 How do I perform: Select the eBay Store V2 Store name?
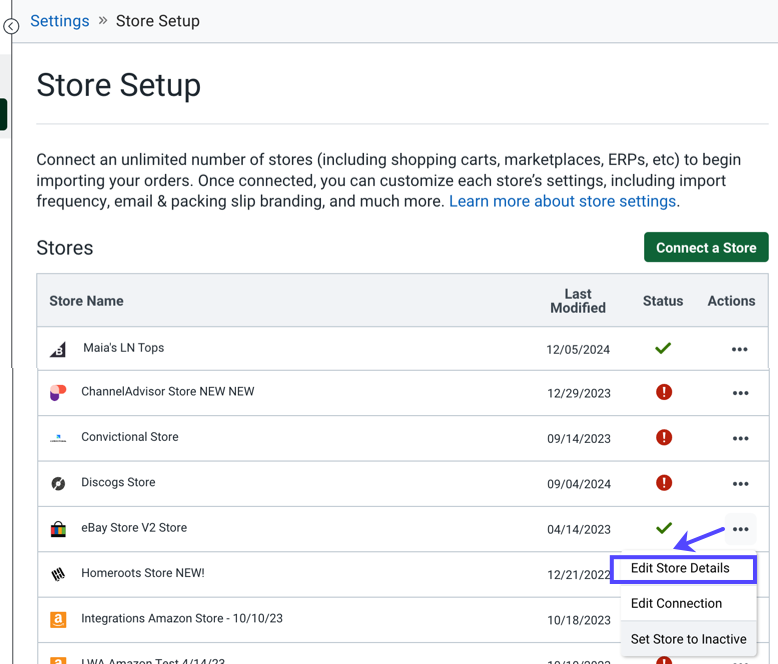pos(134,528)
